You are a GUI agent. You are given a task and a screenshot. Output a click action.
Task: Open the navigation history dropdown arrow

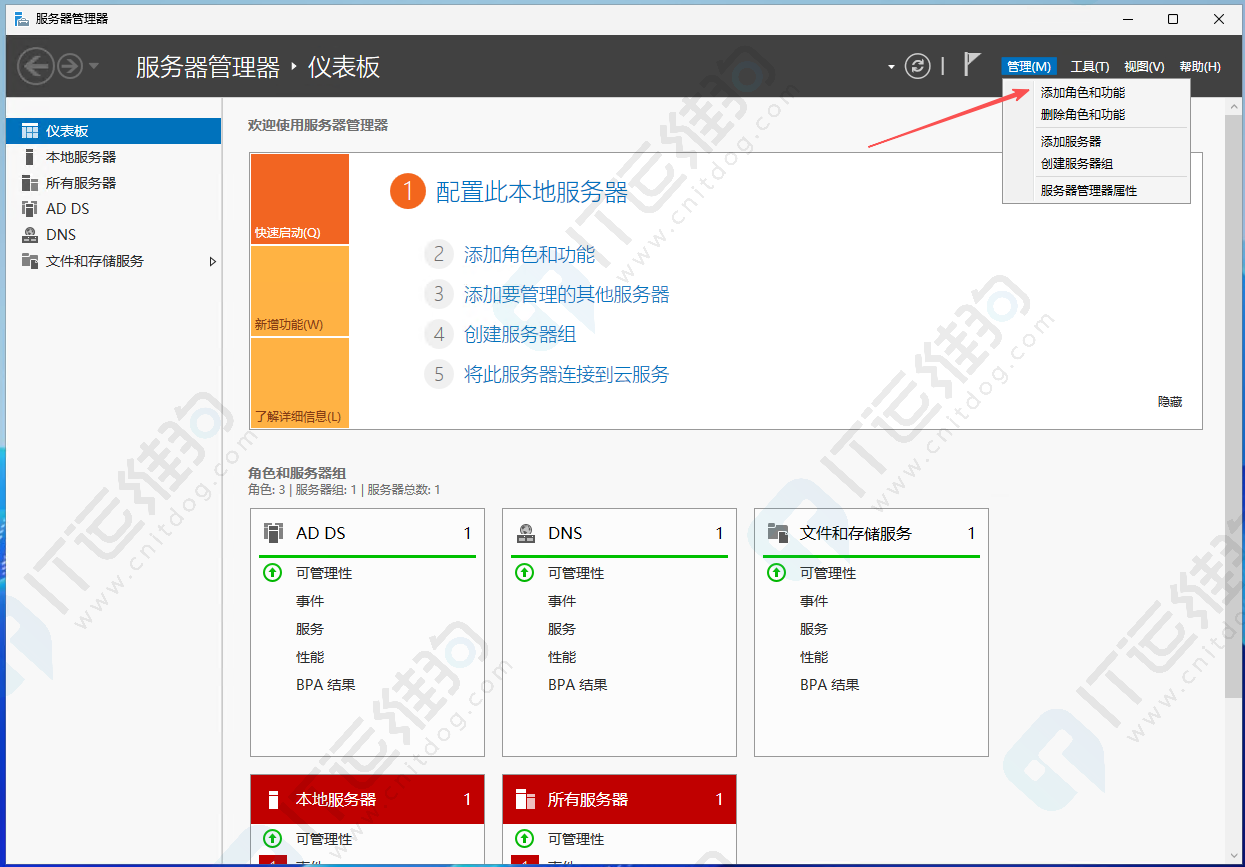94,66
